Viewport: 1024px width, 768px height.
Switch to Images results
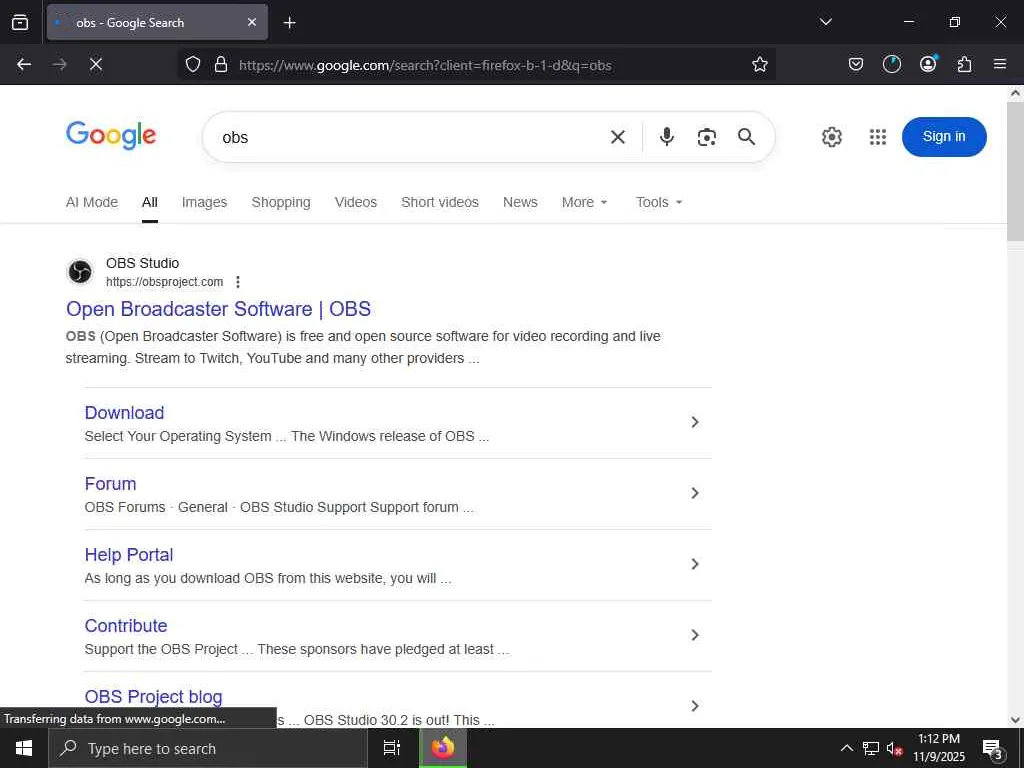[x=204, y=202]
